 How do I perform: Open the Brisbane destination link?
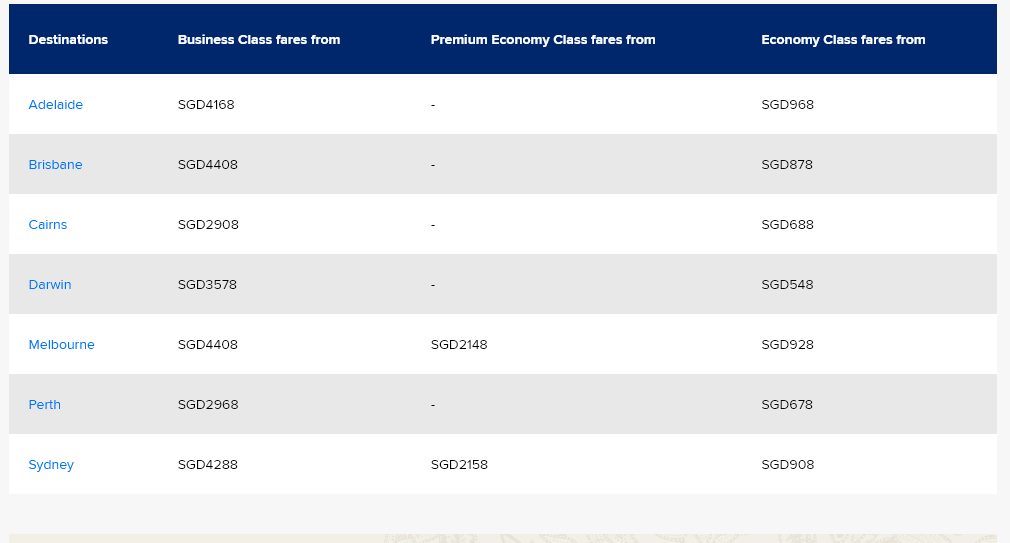(x=56, y=165)
